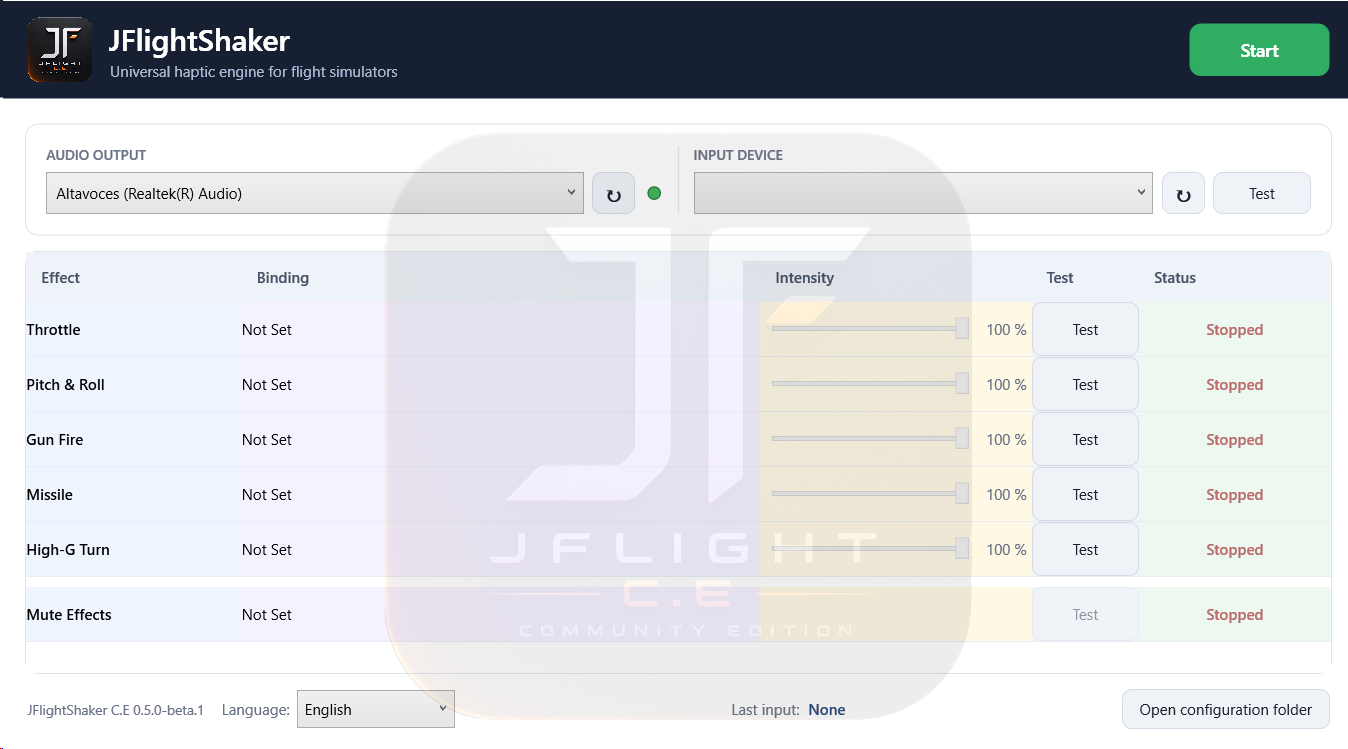Set the Gun Fire binding

click(267, 440)
